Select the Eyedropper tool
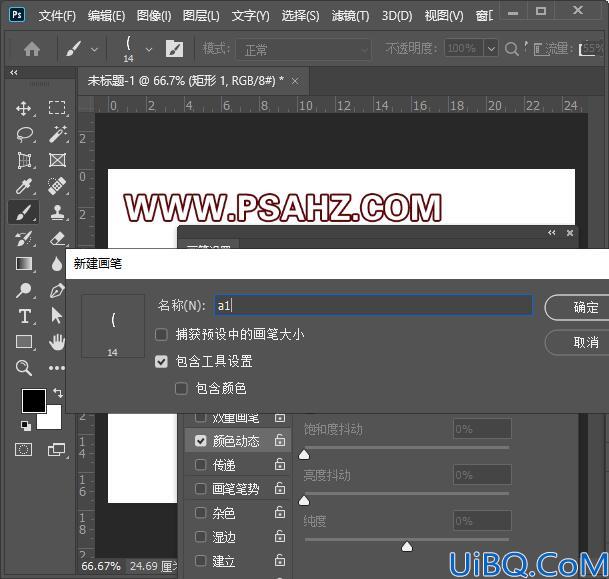Image resolution: width=609 pixels, height=579 pixels. [x=24, y=187]
